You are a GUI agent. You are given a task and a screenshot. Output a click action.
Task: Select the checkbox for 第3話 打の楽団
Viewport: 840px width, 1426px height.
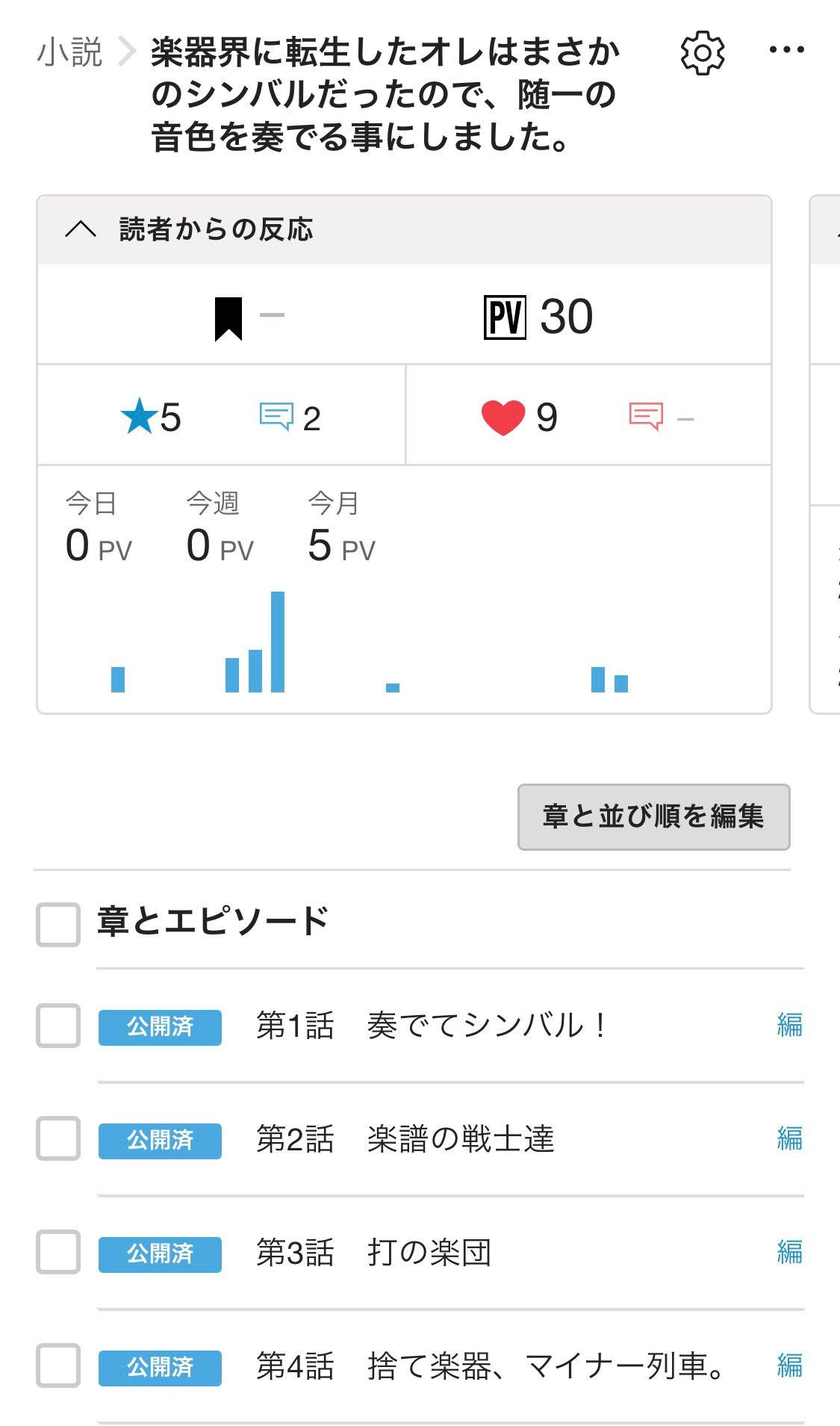[x=58, y=1253]
